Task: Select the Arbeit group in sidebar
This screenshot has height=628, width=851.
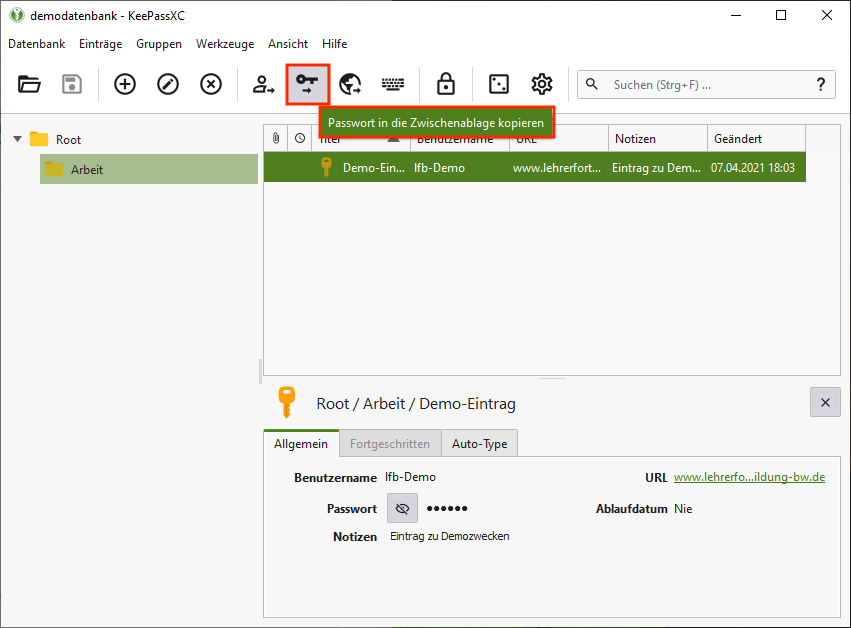Action: pos(86,169)
